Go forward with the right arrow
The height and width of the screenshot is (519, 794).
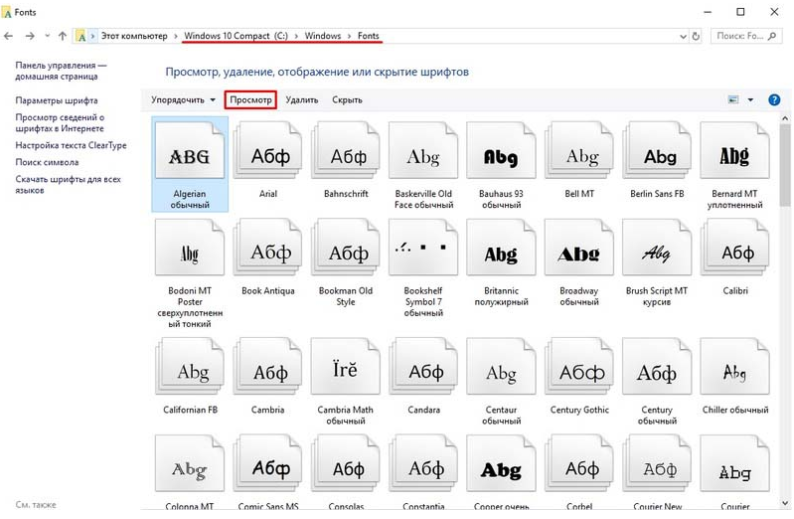click(x=30, y=36)
